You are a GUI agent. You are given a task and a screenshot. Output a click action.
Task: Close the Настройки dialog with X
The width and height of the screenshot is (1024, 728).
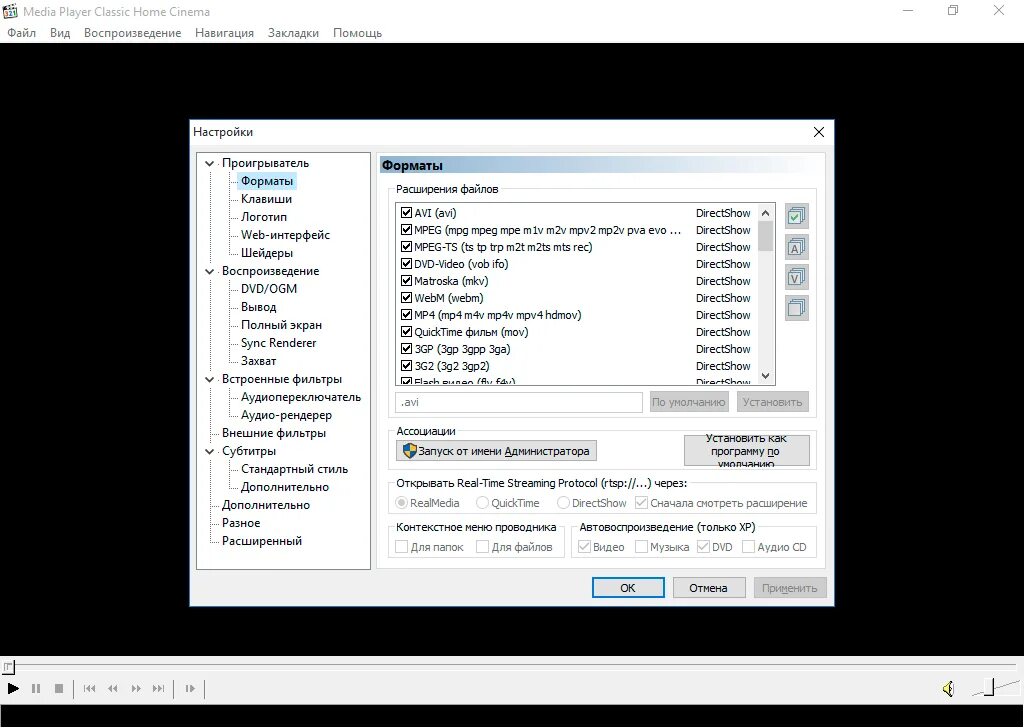[819, 132]
